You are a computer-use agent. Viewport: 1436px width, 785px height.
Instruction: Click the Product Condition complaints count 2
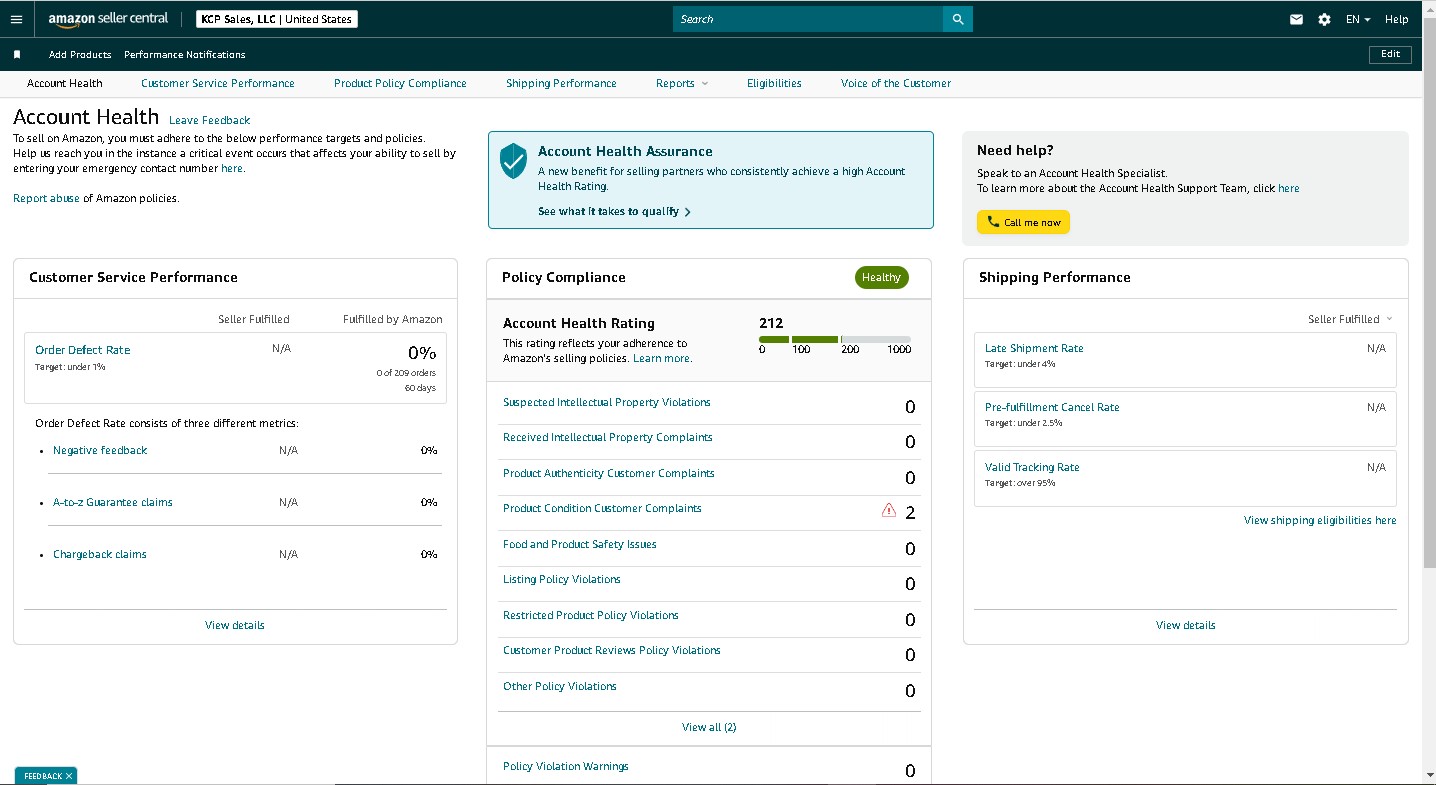tap(910, 513)
